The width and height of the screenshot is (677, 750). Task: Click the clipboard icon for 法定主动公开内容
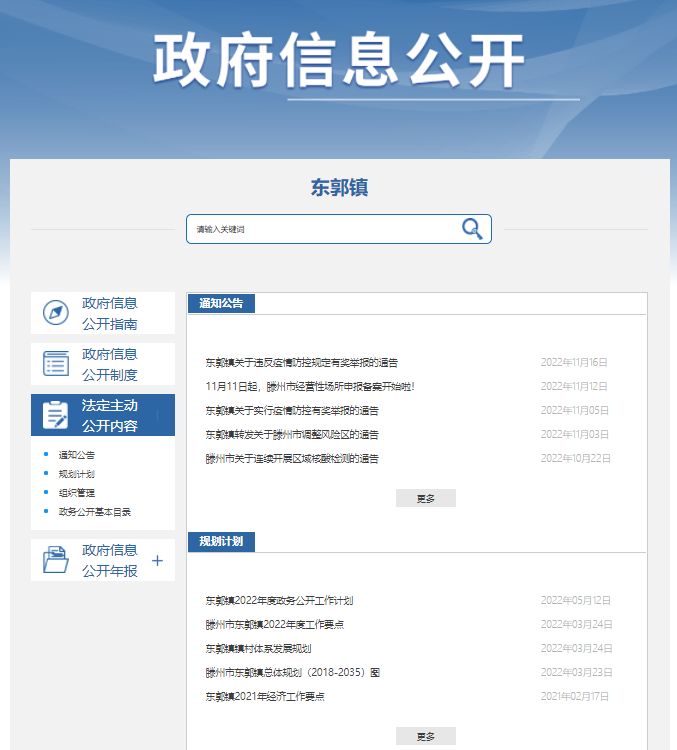(56, 414)
